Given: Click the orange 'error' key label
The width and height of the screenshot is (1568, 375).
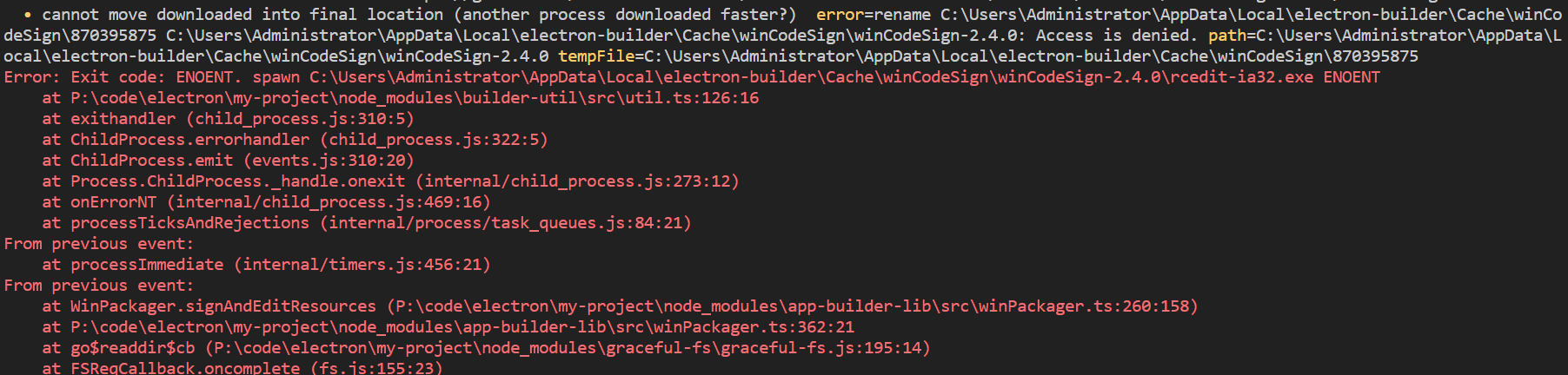Looking at the screenshot, I should point(840,15).
